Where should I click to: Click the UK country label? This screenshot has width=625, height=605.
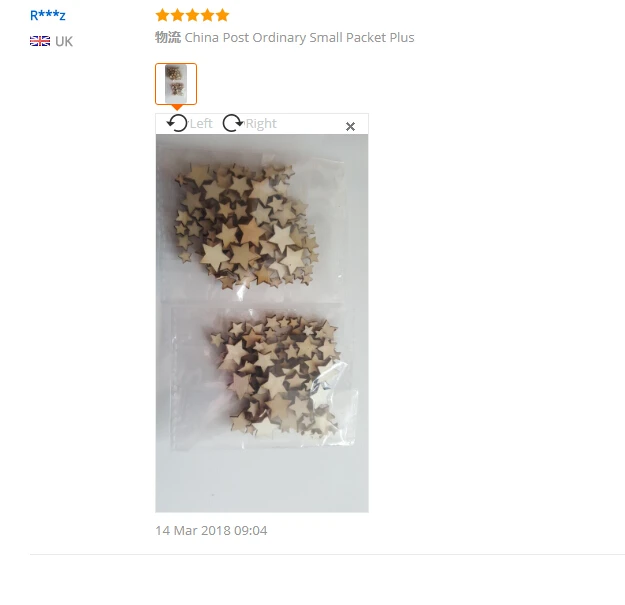tap(64, 41)
